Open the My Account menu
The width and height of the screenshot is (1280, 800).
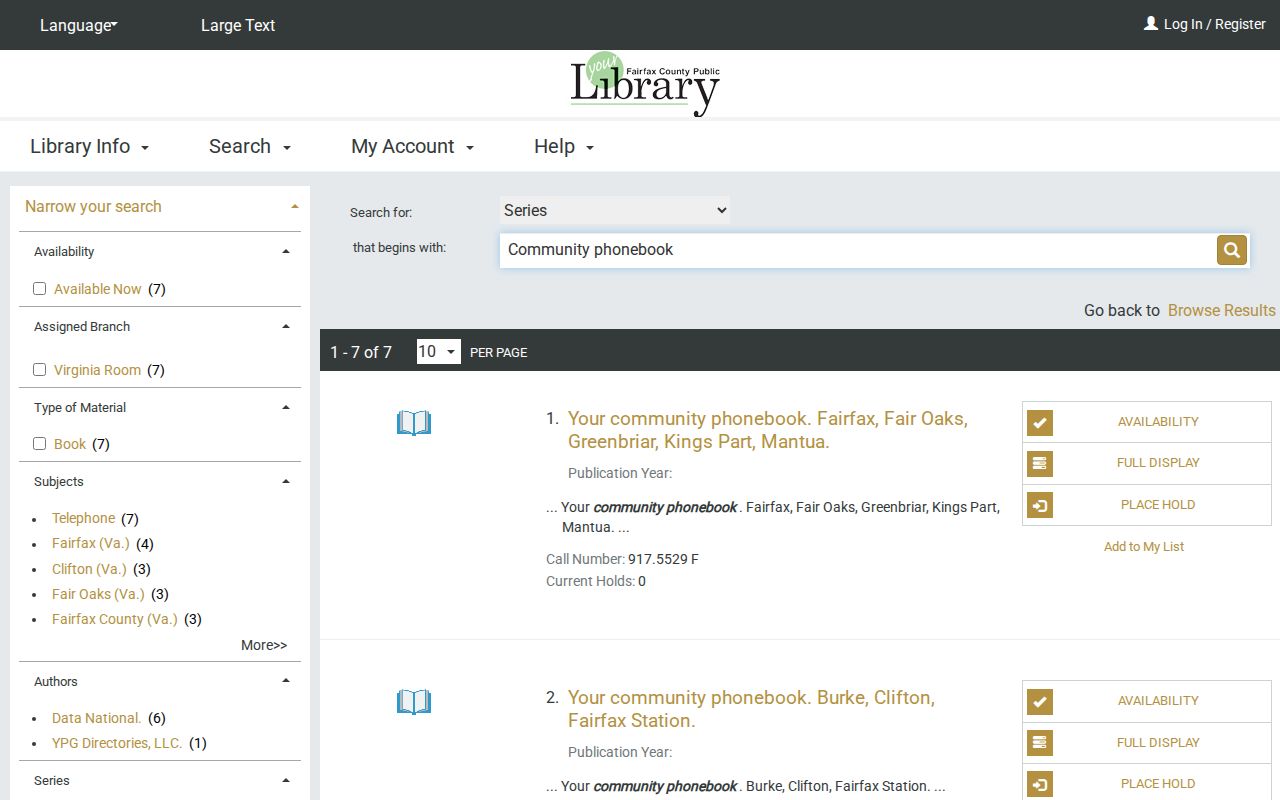(x=412, y=147)
